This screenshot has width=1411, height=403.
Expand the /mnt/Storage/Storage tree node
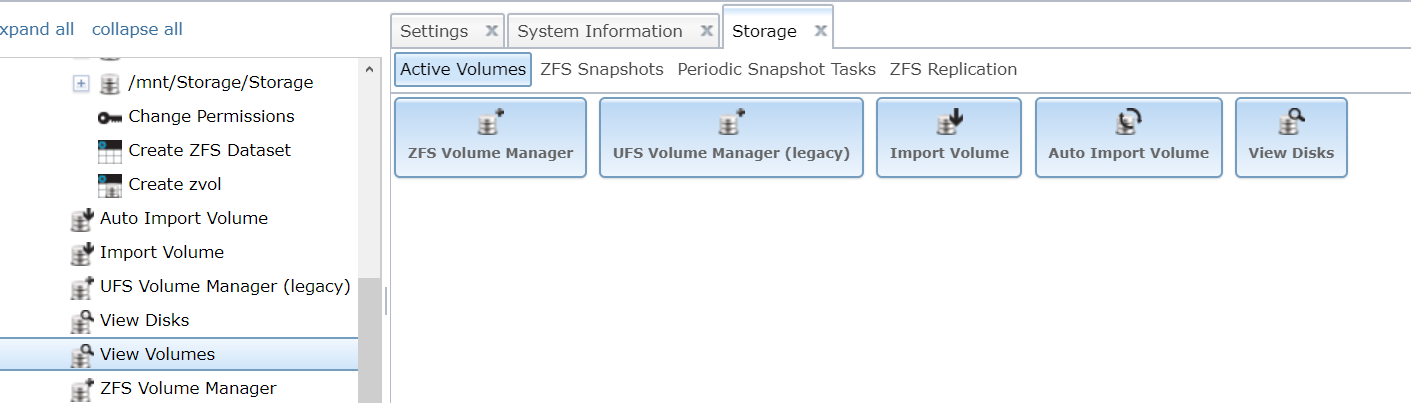tap(82, 83)
